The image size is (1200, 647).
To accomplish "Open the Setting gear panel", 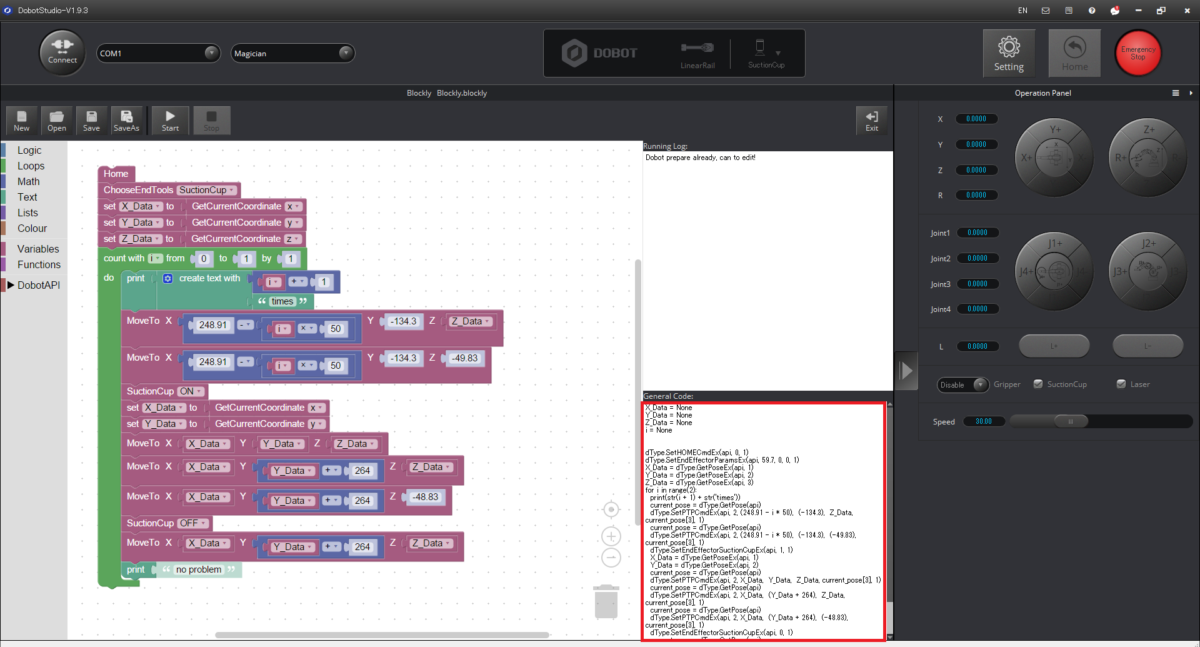I will [1008, 53].
